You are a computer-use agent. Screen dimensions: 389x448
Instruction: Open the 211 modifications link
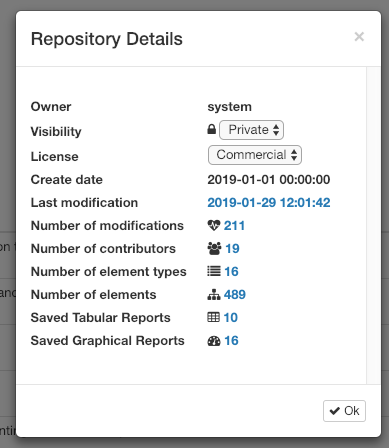tap(234, 225)
